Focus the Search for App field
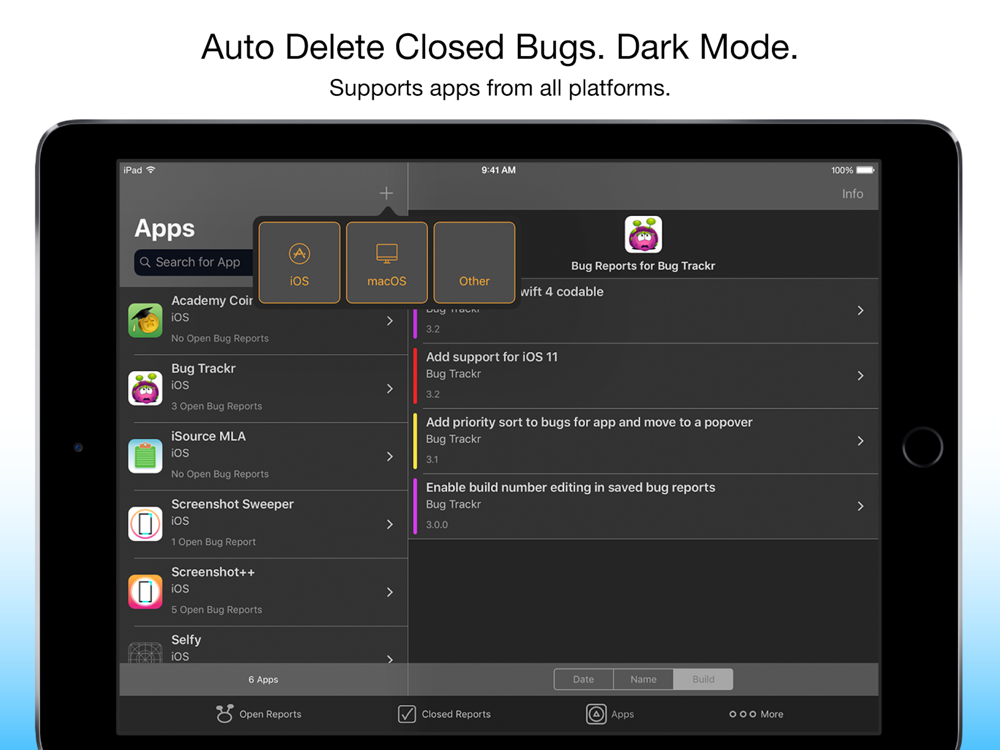Screen dimensions: 1000x750 coord(195,262)
